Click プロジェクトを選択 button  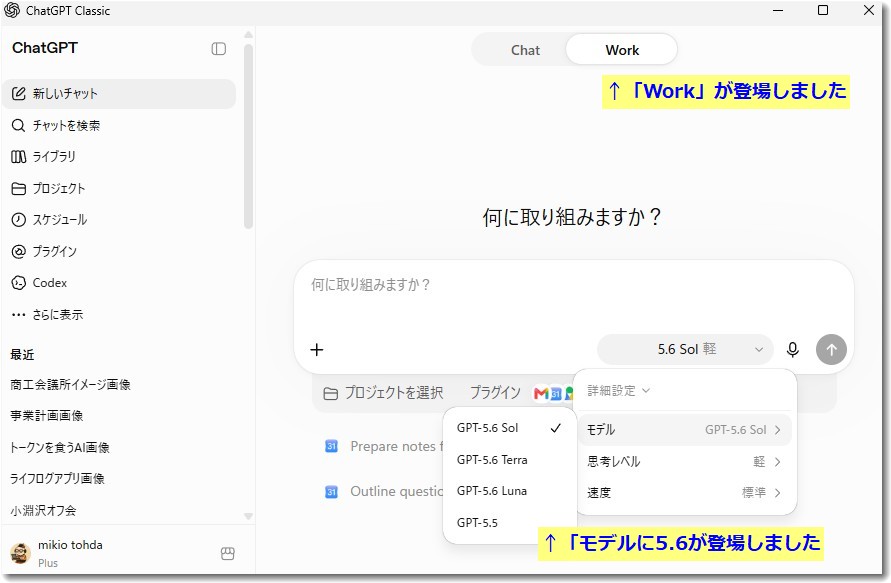click(384, 393)
